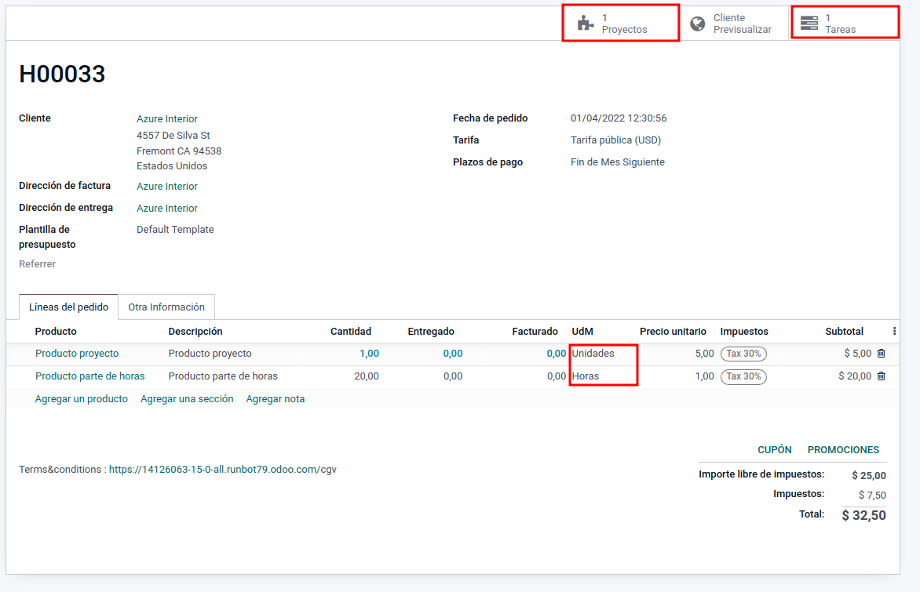Click the Cliente Previsualizar globe icon

(x=698, y=23)
